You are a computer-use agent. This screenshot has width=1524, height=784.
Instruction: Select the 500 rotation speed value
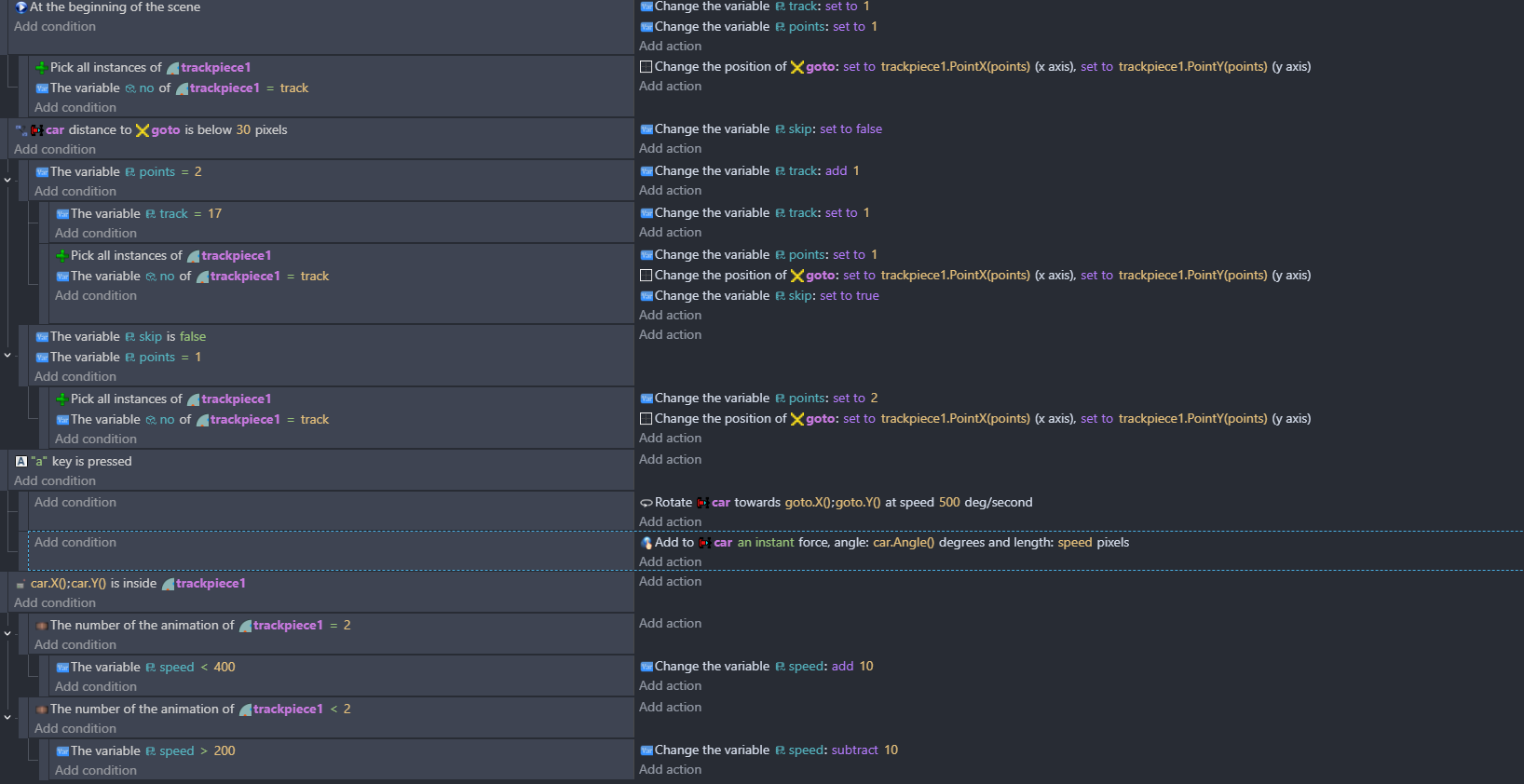point(948,503)
